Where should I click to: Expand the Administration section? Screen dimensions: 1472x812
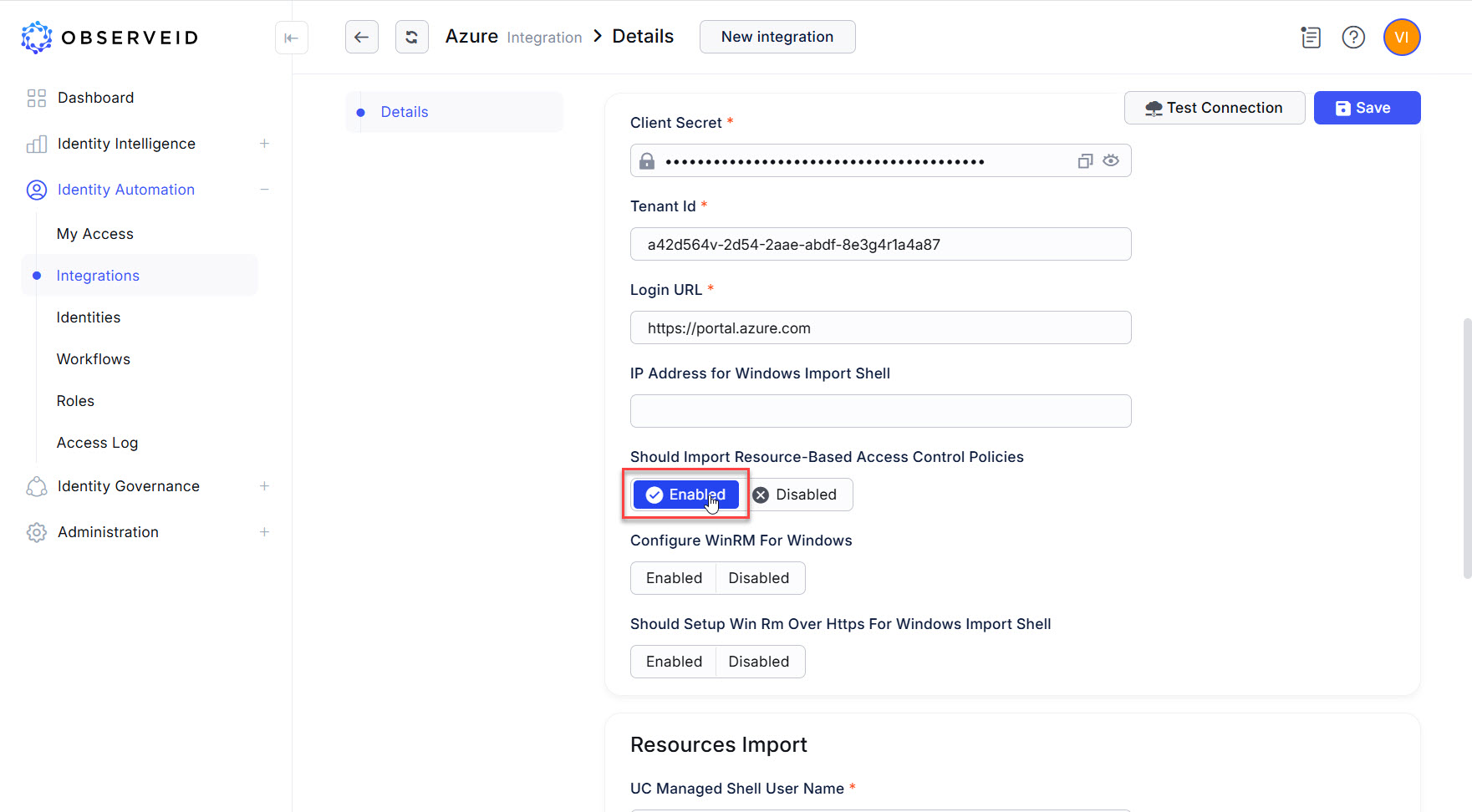tap(264, 532)
